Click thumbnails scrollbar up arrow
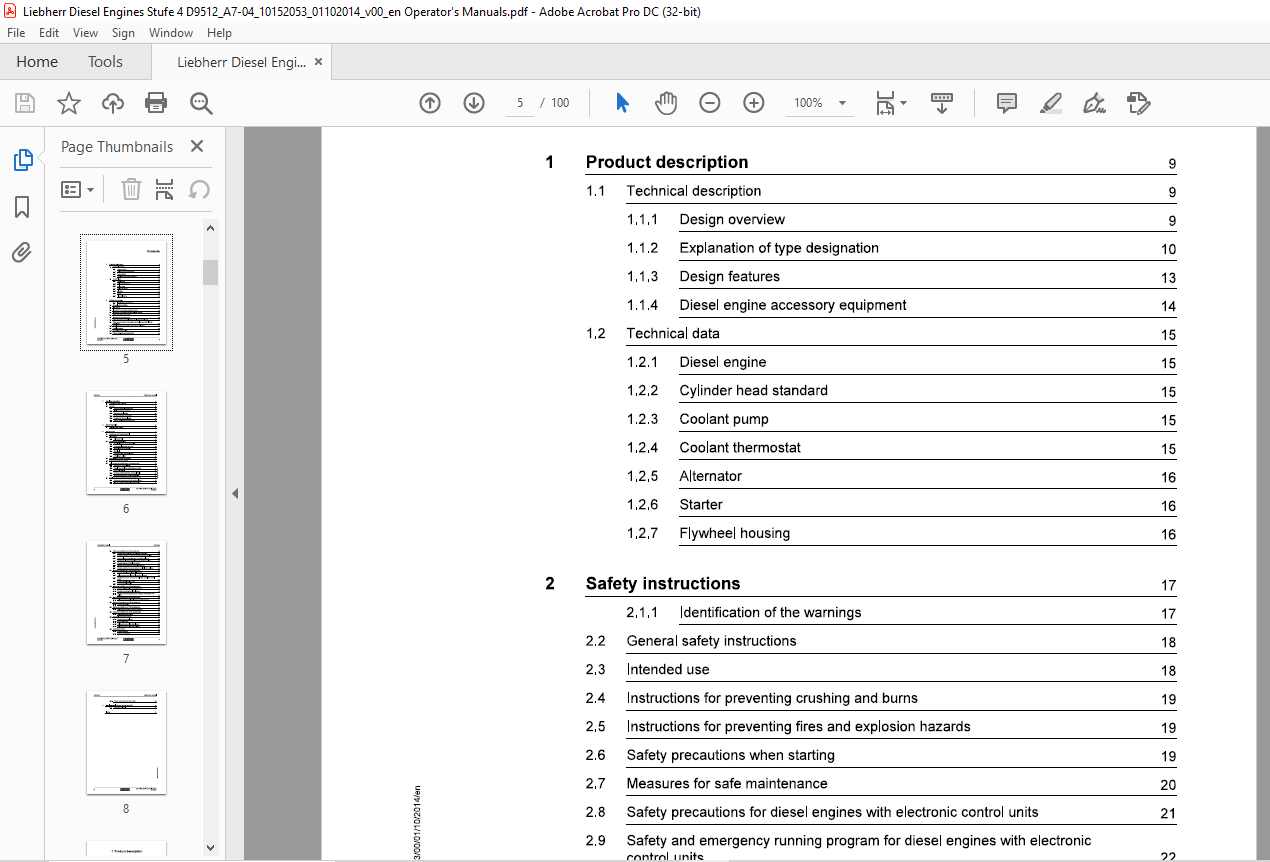This screenshot has width=1270, height=862. pyautogui.click(x=210, y=228)
